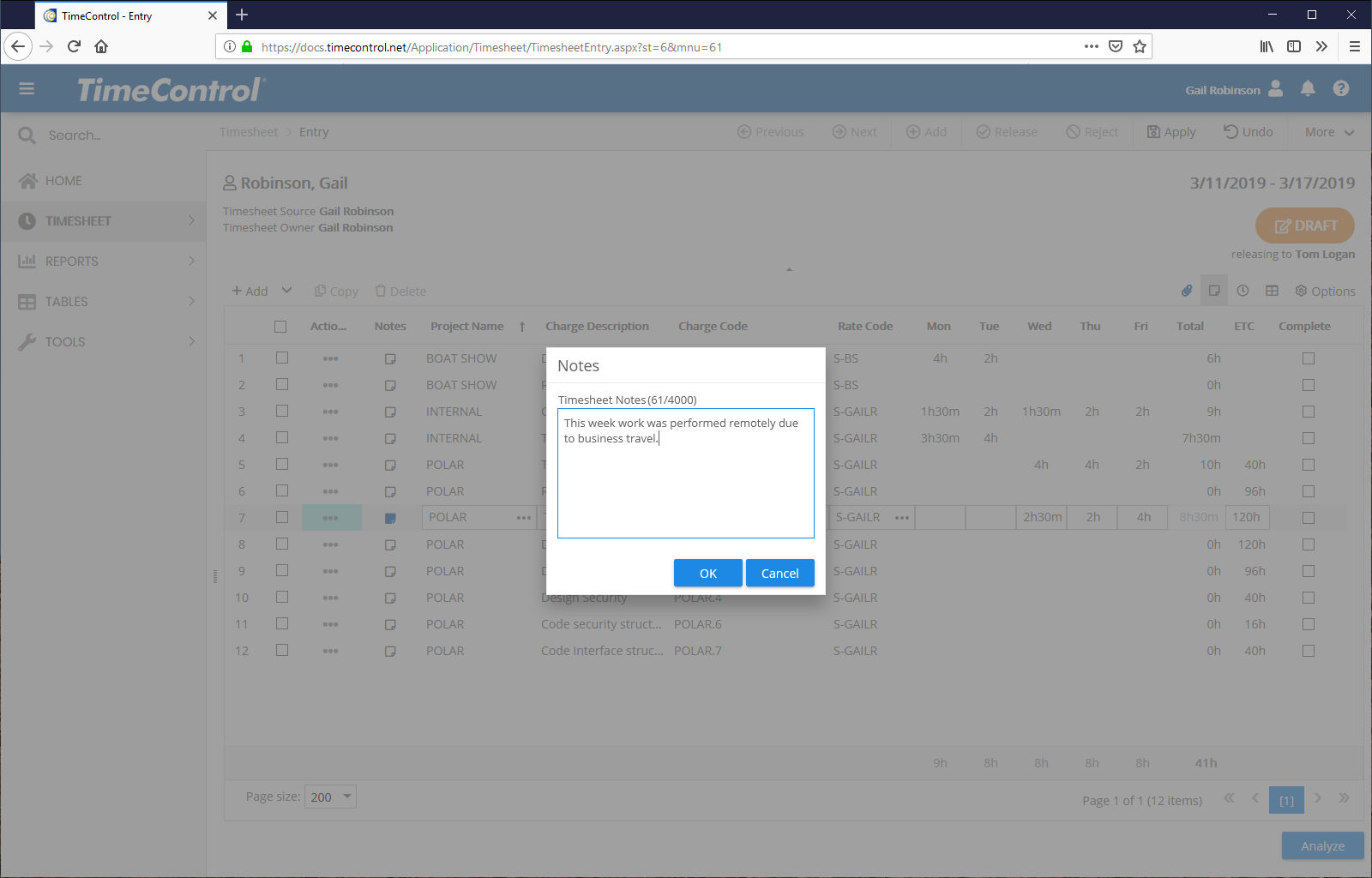The width and height of the screenshot is (1372, 878).
Task: Expand the TIMESHEET sidebar menu
Action: 104,220
